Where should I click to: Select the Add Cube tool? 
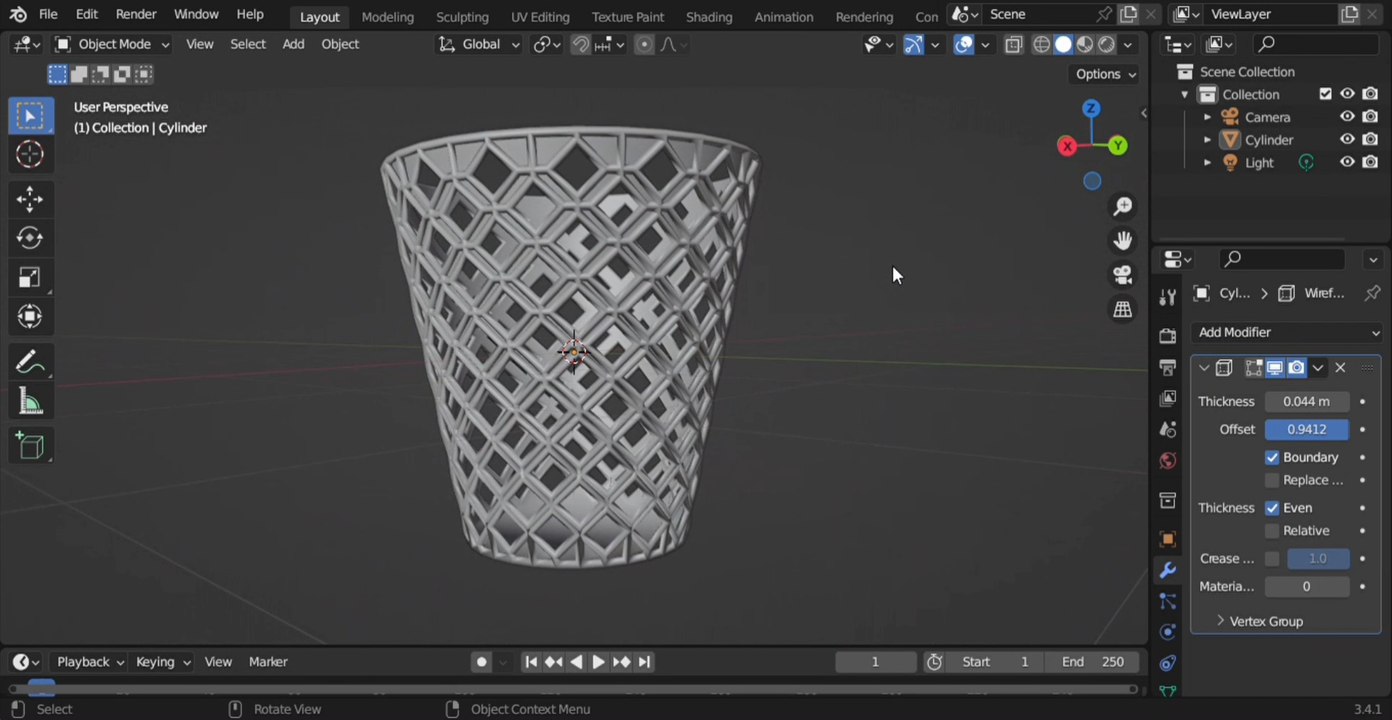[30, 446]
